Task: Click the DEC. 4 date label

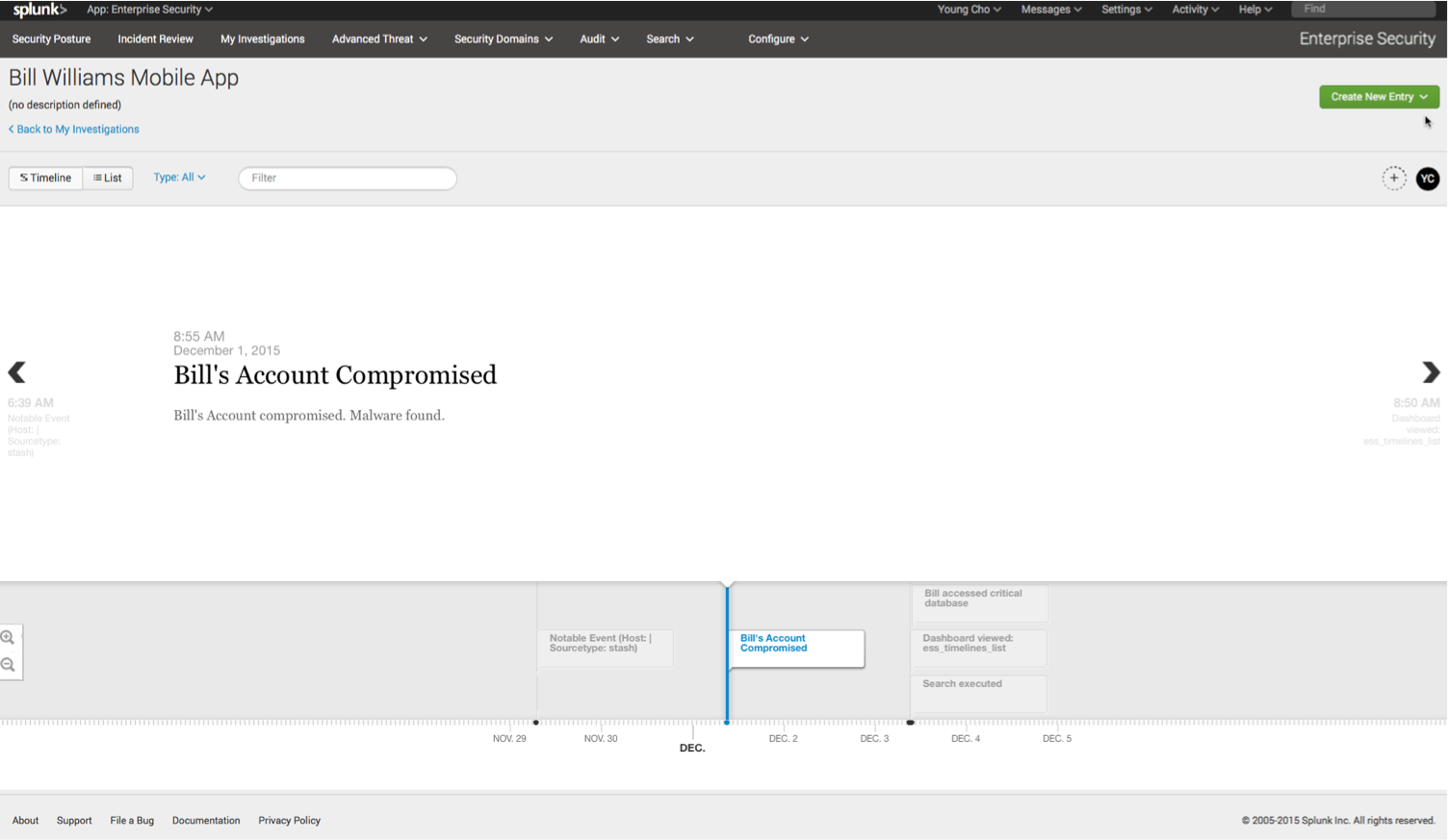Action: click(966, 739)
